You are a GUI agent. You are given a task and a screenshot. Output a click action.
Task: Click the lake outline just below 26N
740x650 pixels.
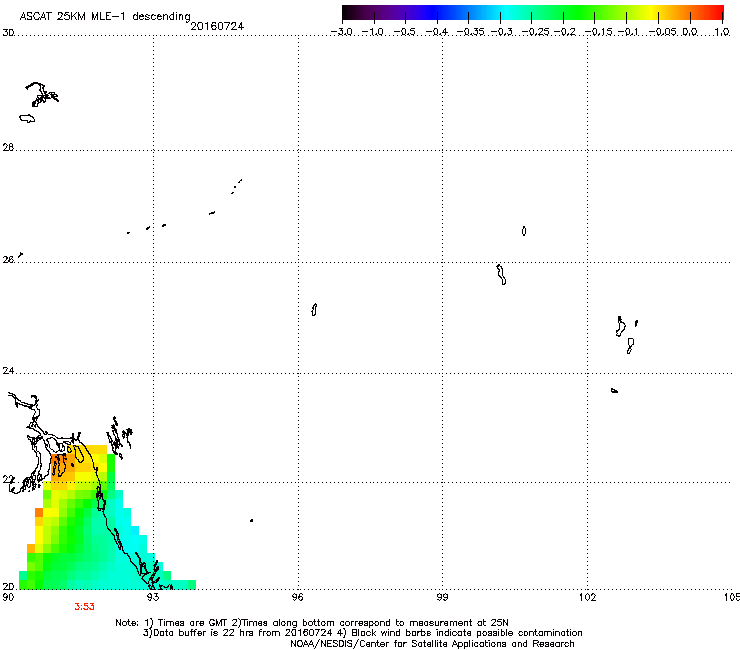tap(501, 275)
